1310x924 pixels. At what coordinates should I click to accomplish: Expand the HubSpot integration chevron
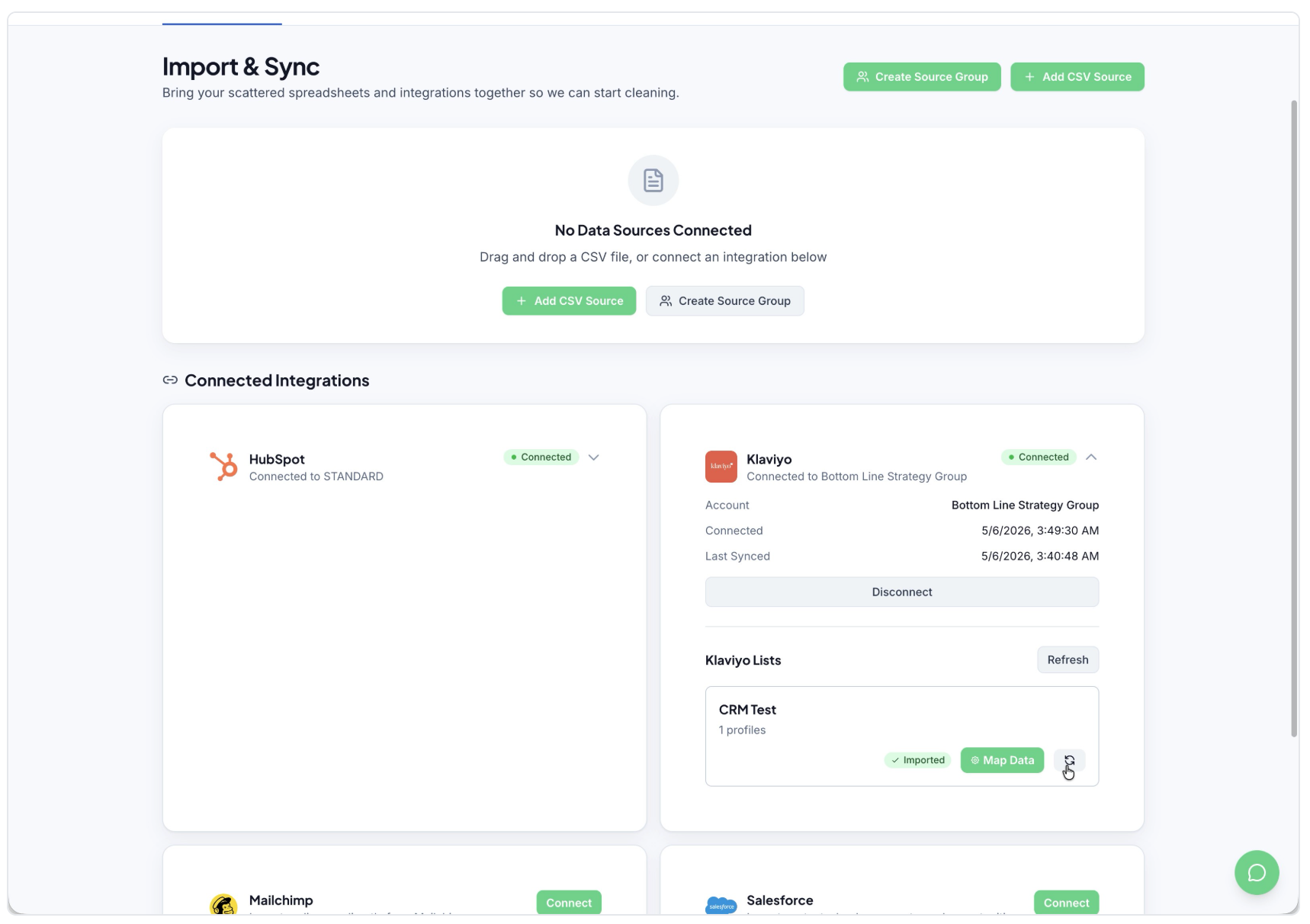coord(594,457)
